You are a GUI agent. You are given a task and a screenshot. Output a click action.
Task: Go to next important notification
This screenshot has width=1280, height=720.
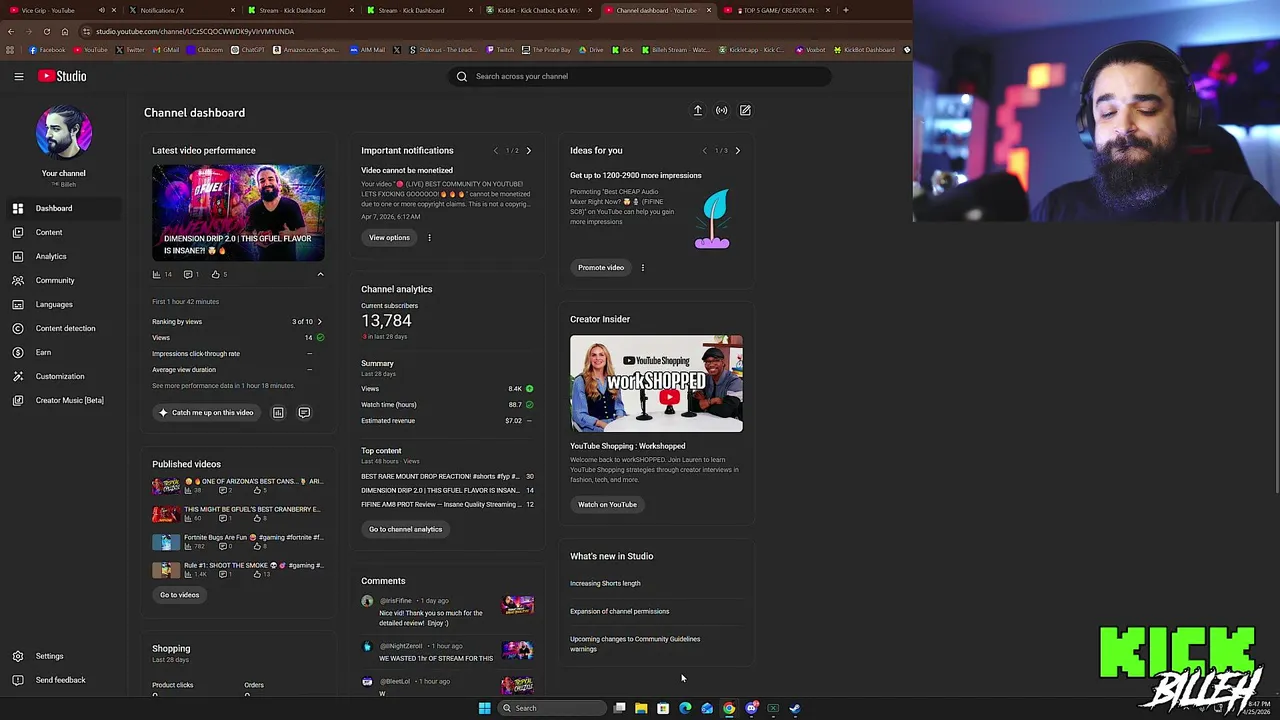coord(528,151)
